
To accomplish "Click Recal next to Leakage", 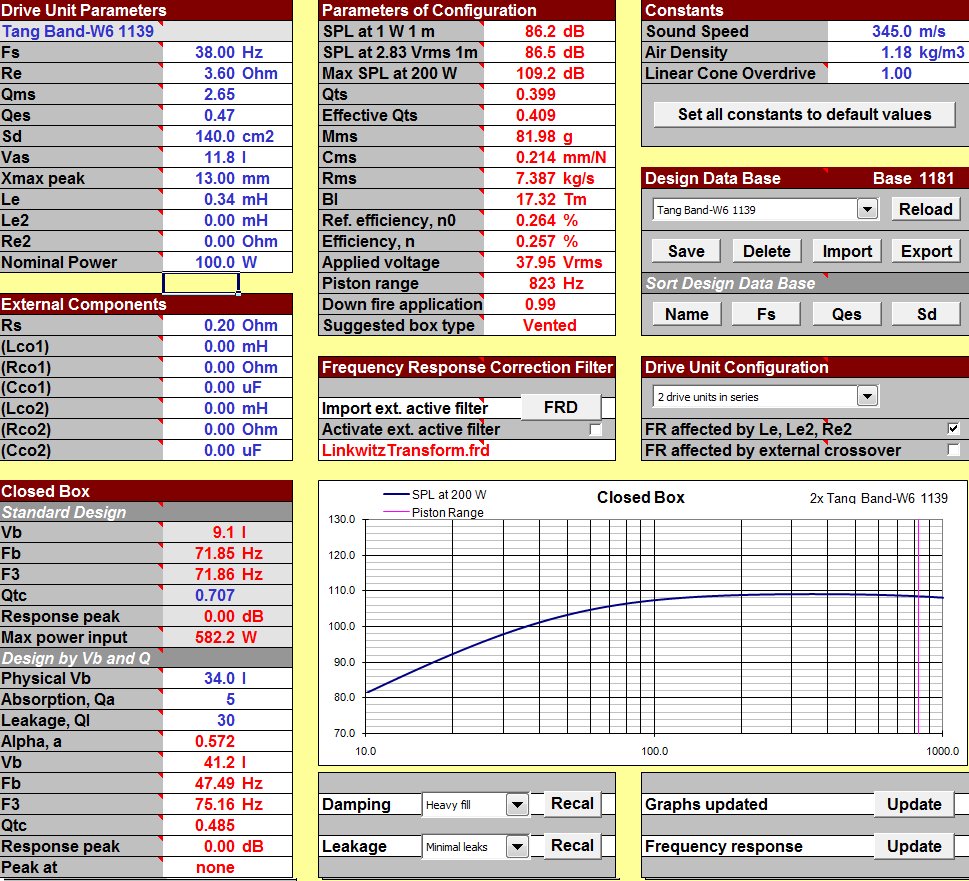I will (572, 845).
